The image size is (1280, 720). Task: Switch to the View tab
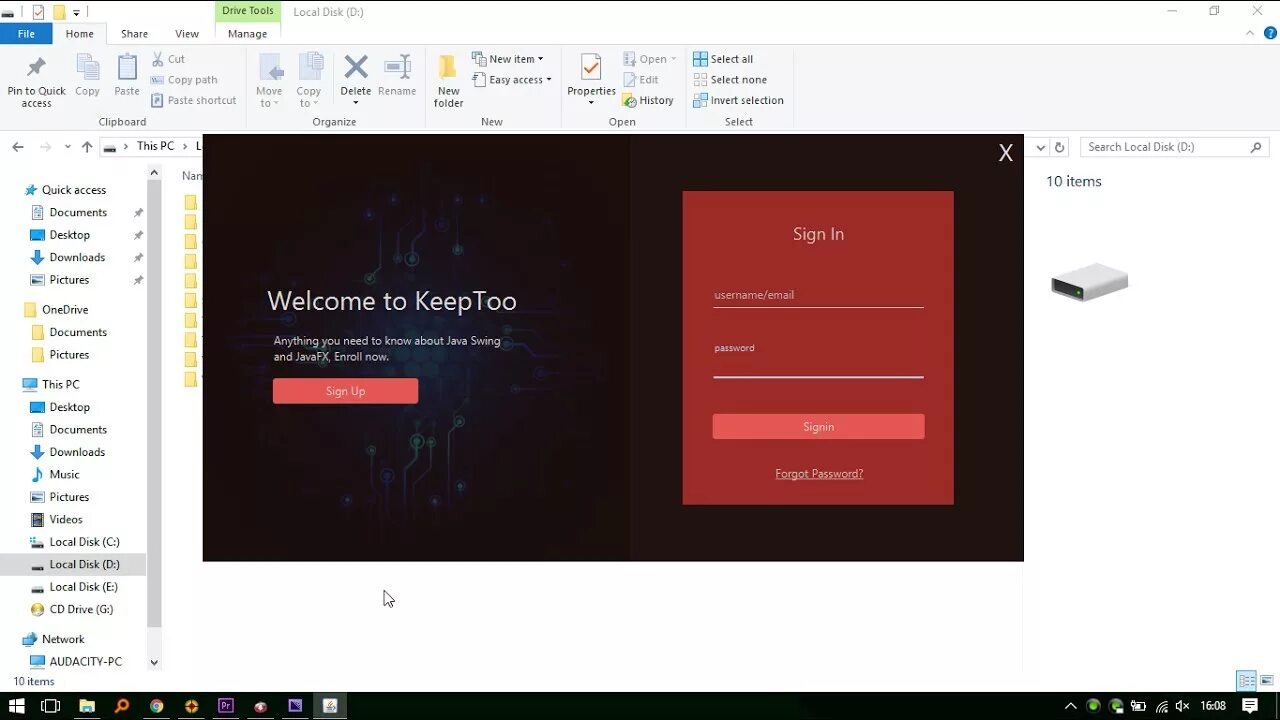(187, 34)
